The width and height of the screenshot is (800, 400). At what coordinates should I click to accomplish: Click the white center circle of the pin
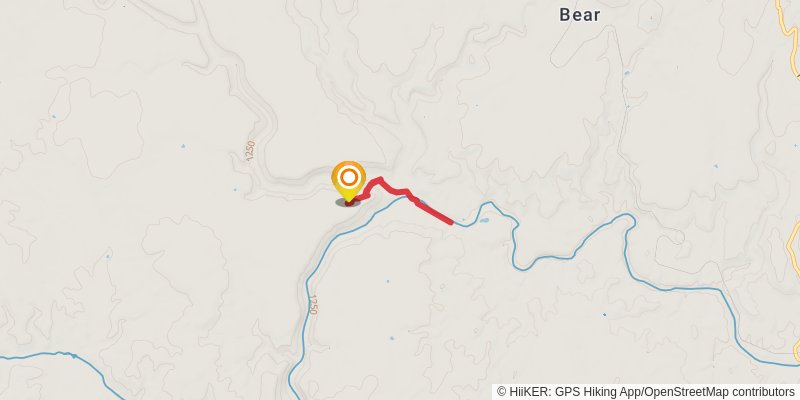[349, 178]
